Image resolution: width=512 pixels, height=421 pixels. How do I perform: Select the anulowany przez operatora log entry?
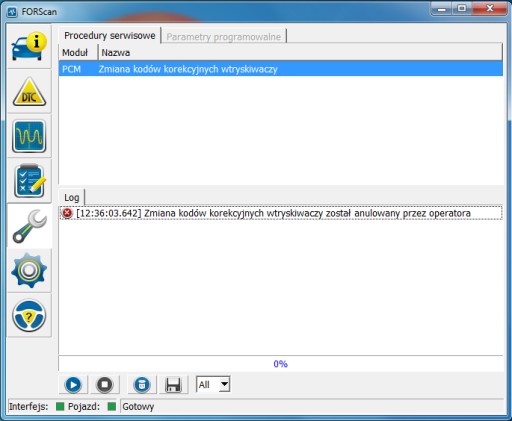281,213
